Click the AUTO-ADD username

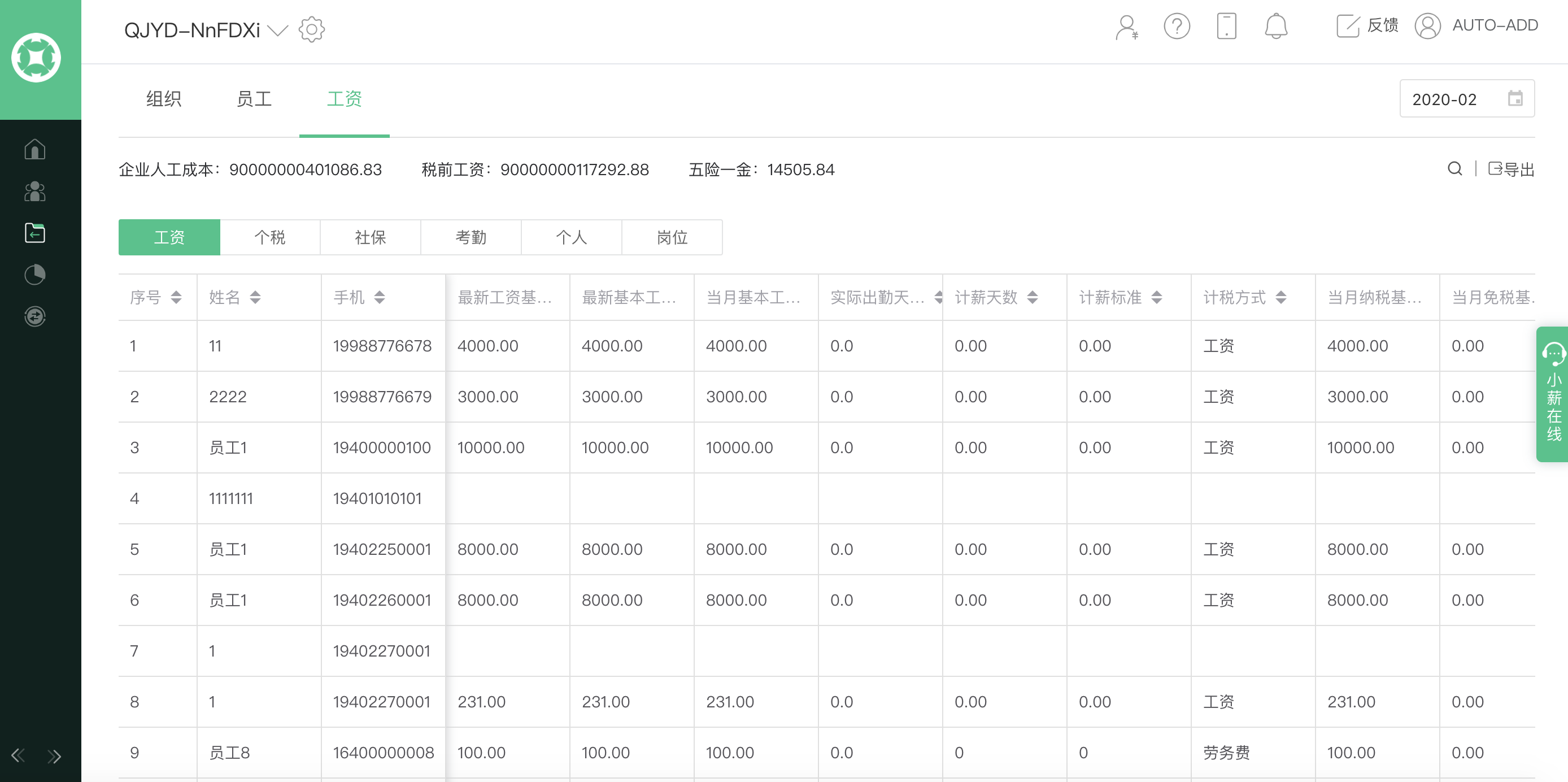[1495, 25]
